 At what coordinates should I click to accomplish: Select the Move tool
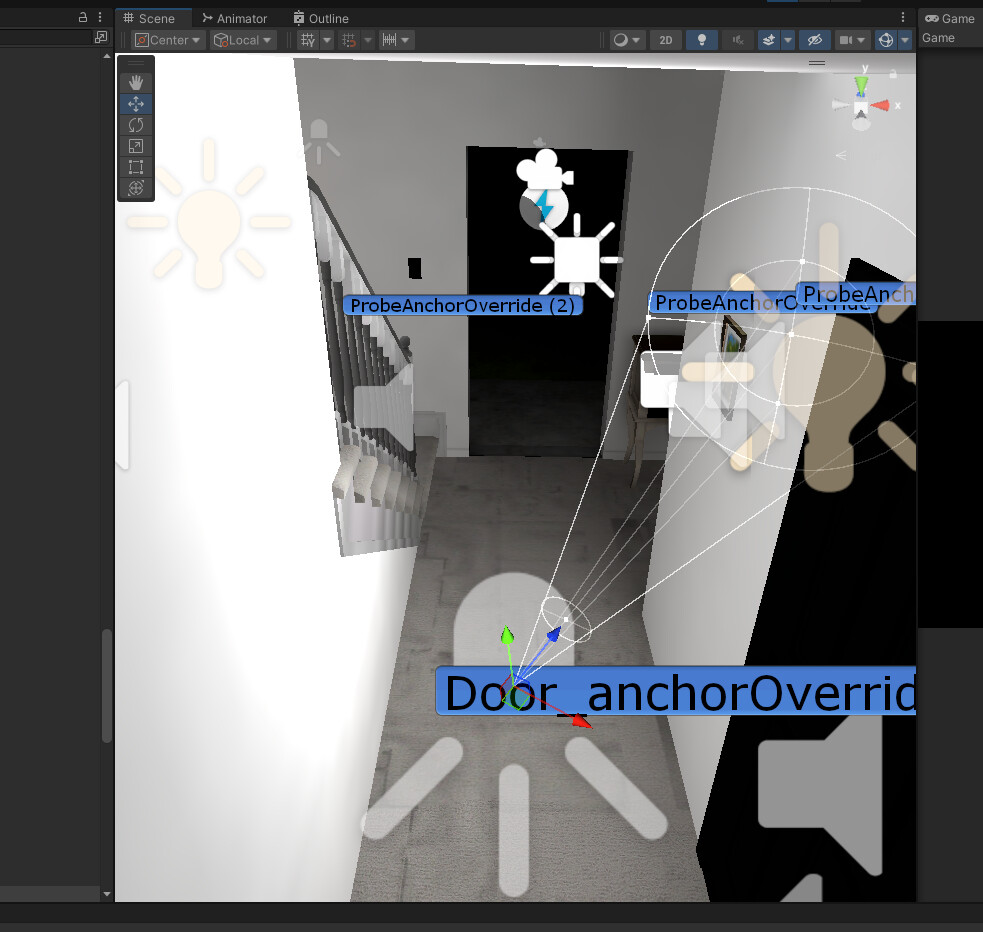136,103
